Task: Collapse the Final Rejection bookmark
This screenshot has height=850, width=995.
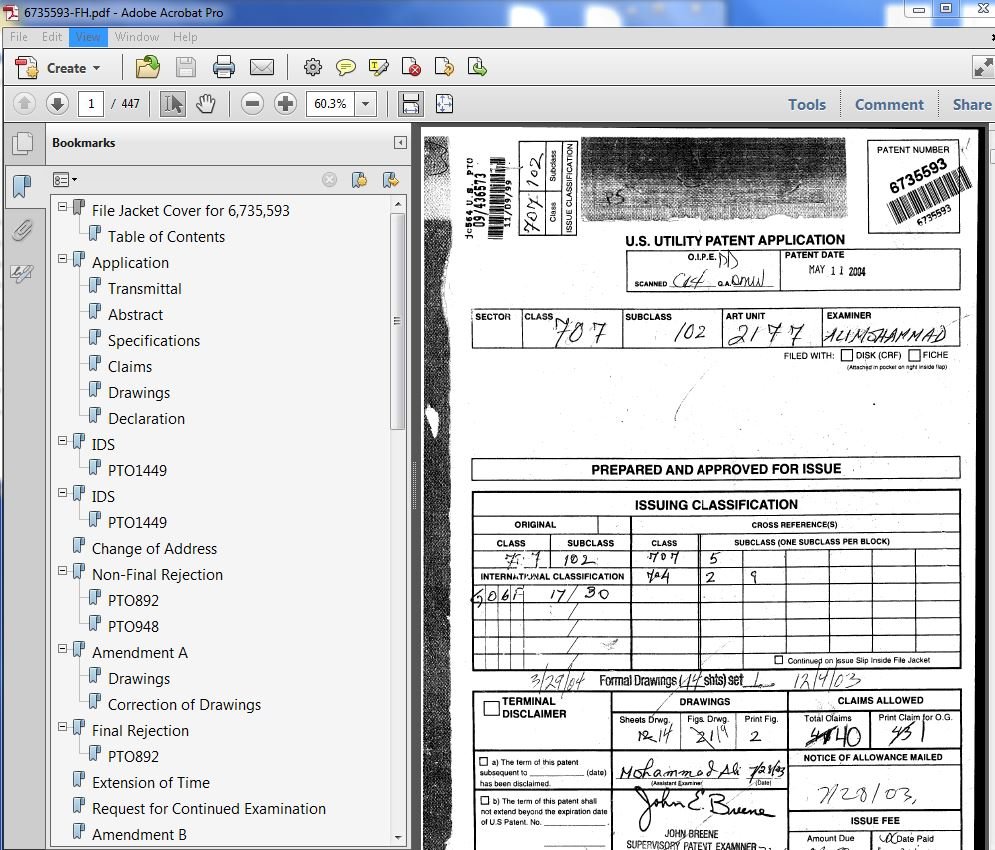Action: pos(62,727)
